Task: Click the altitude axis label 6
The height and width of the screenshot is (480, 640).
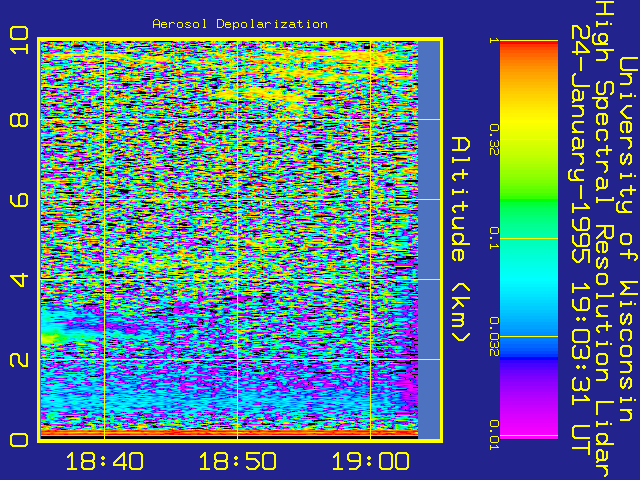Action: tap(19, 200)
